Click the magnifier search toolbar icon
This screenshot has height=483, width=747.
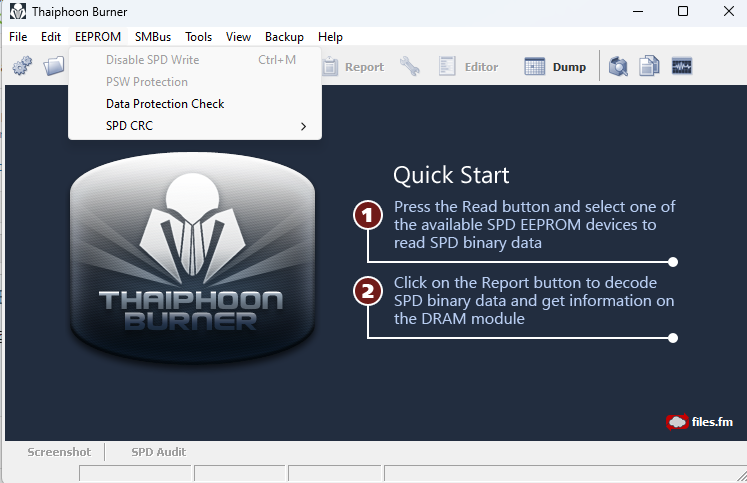point(618,66)
